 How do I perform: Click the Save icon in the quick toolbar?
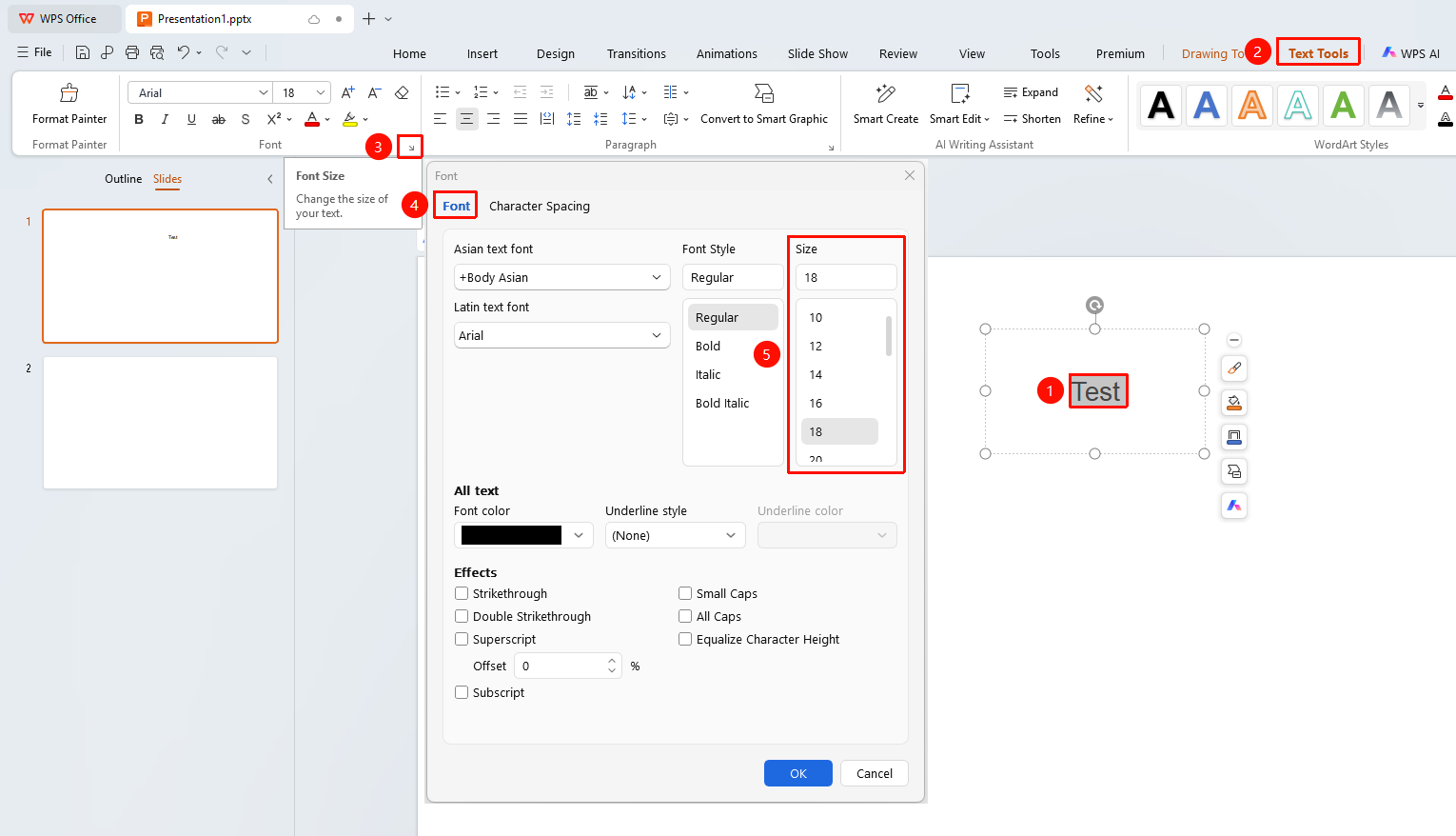[83, 52]
